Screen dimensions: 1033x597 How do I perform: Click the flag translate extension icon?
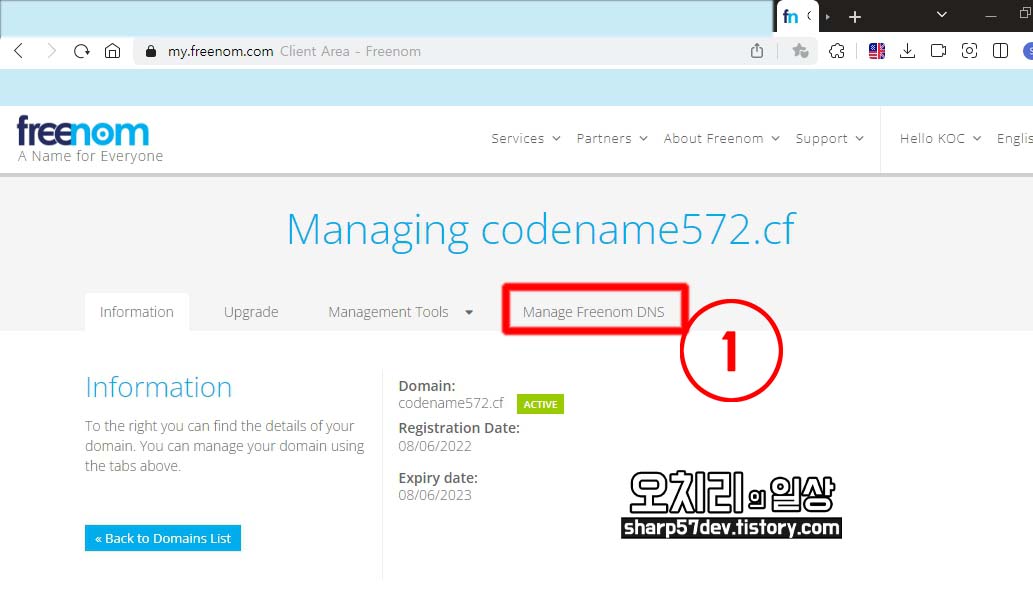tap(877, 51)
